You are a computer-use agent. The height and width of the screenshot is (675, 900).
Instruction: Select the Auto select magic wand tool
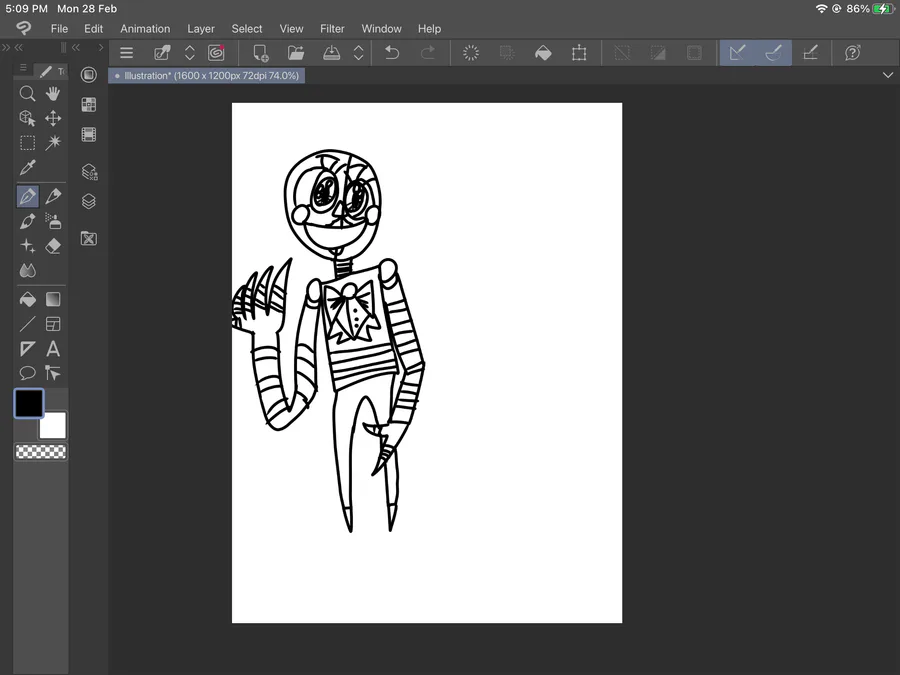point(53,142)
